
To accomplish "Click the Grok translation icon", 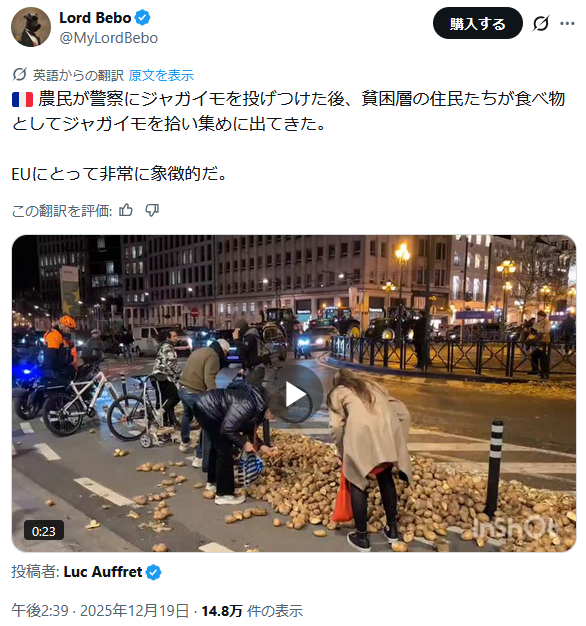I will (20, 75).
